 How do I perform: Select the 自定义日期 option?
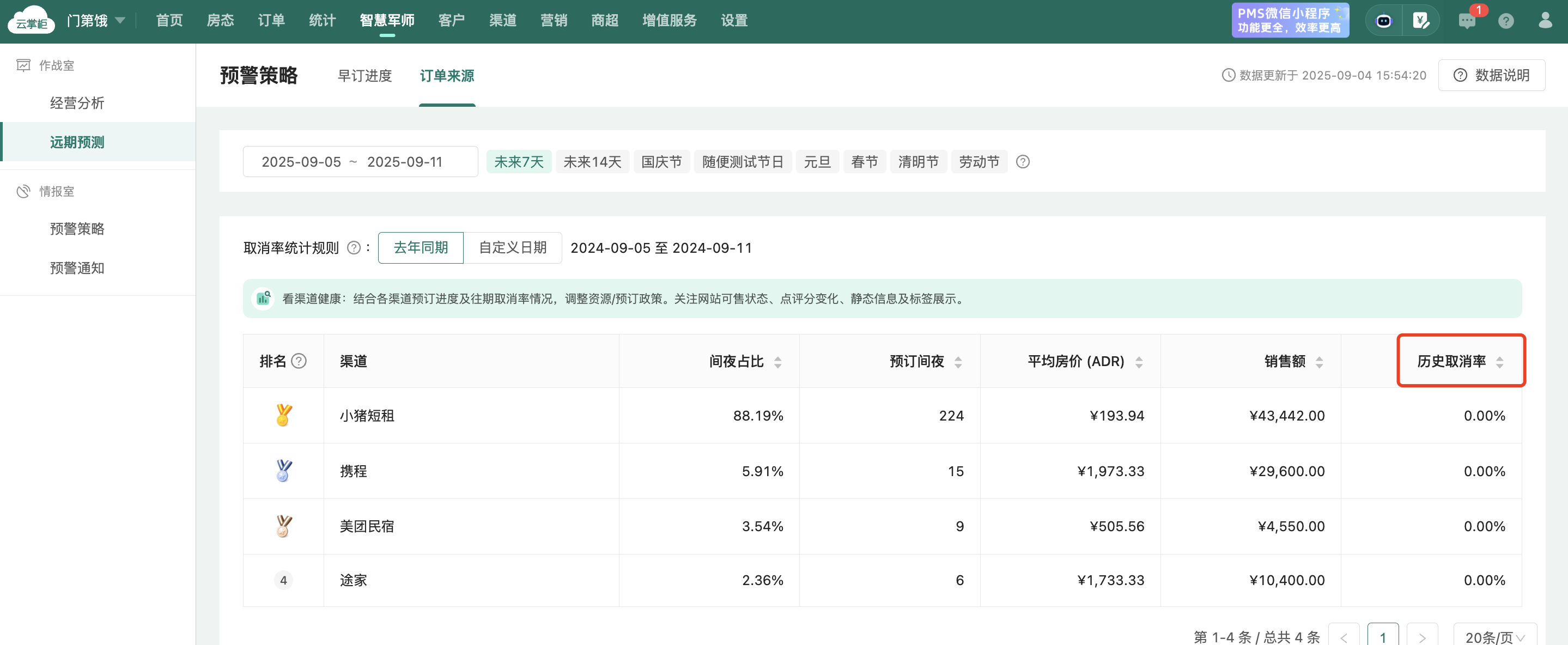513,248
